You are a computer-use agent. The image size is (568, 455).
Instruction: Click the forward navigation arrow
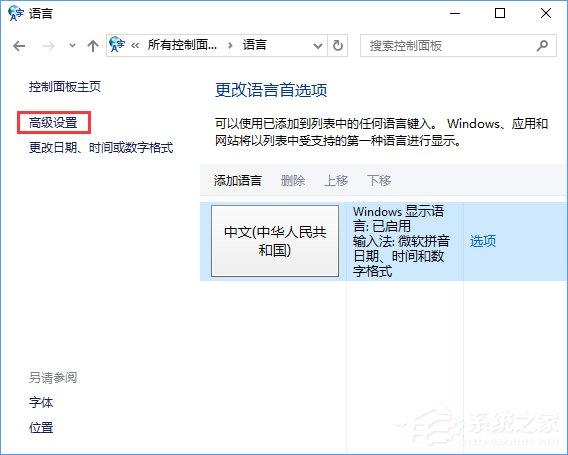click(48, 46)
